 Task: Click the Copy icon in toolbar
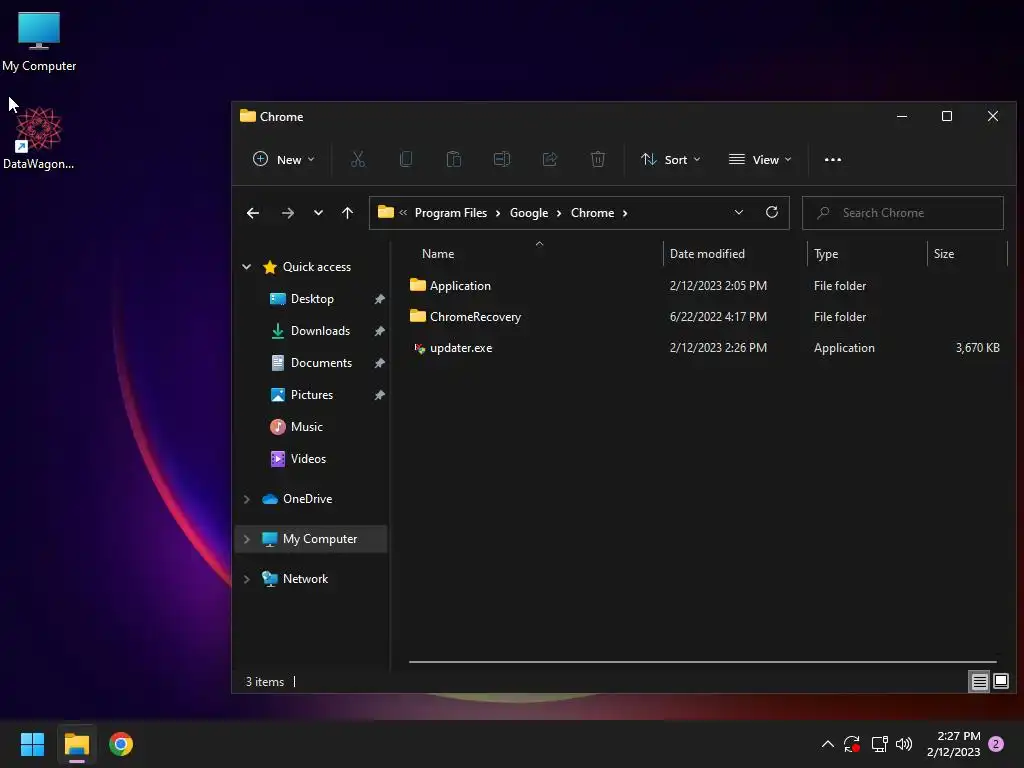tap(406, 159)
